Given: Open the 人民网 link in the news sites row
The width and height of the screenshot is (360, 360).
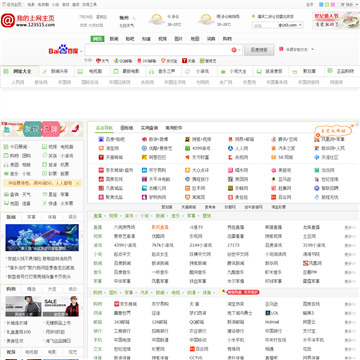Looking at the screenshot, I should click(x=18, y=82).
